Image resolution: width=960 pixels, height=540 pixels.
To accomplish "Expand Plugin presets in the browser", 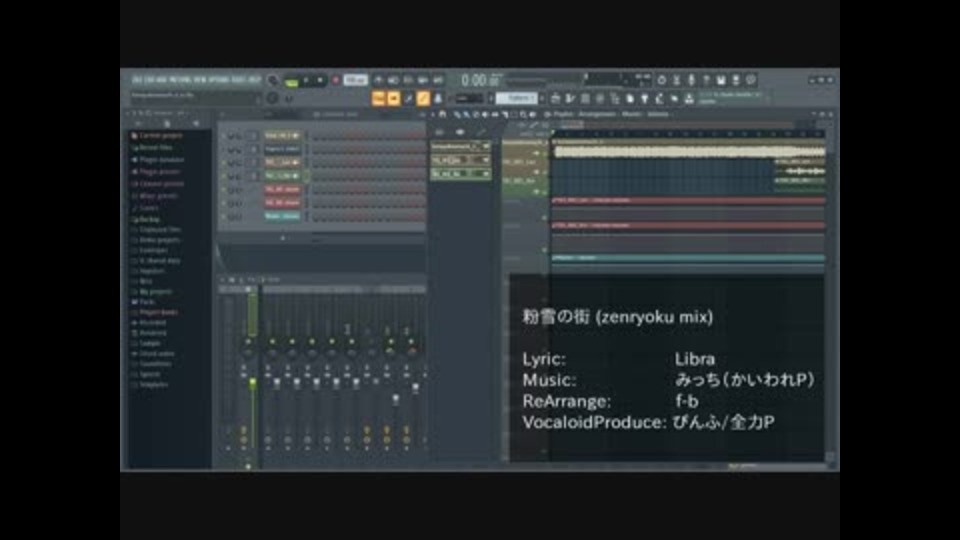I will coord(159,172).
